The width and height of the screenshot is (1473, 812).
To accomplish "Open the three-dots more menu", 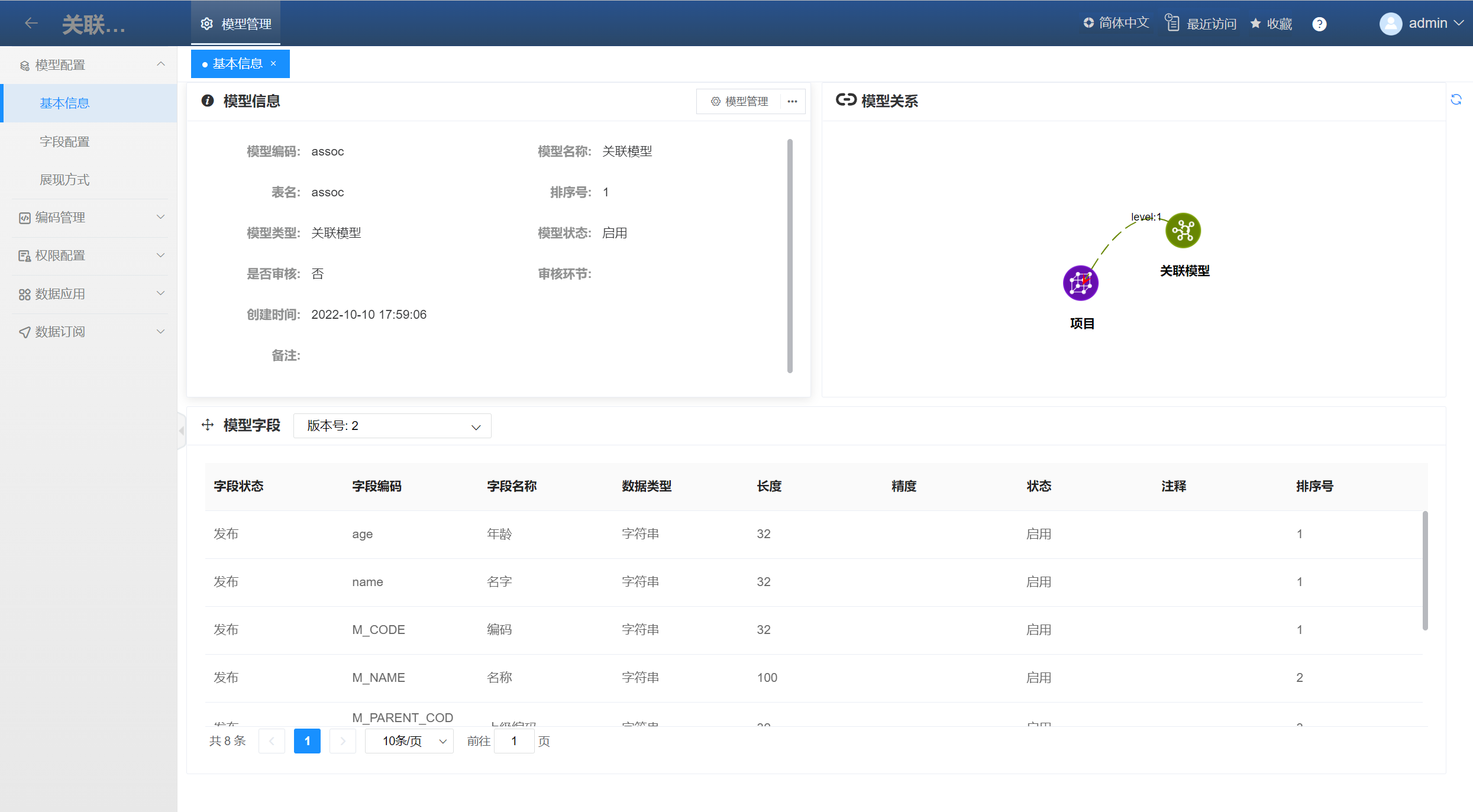I will [x=792, y=102].
